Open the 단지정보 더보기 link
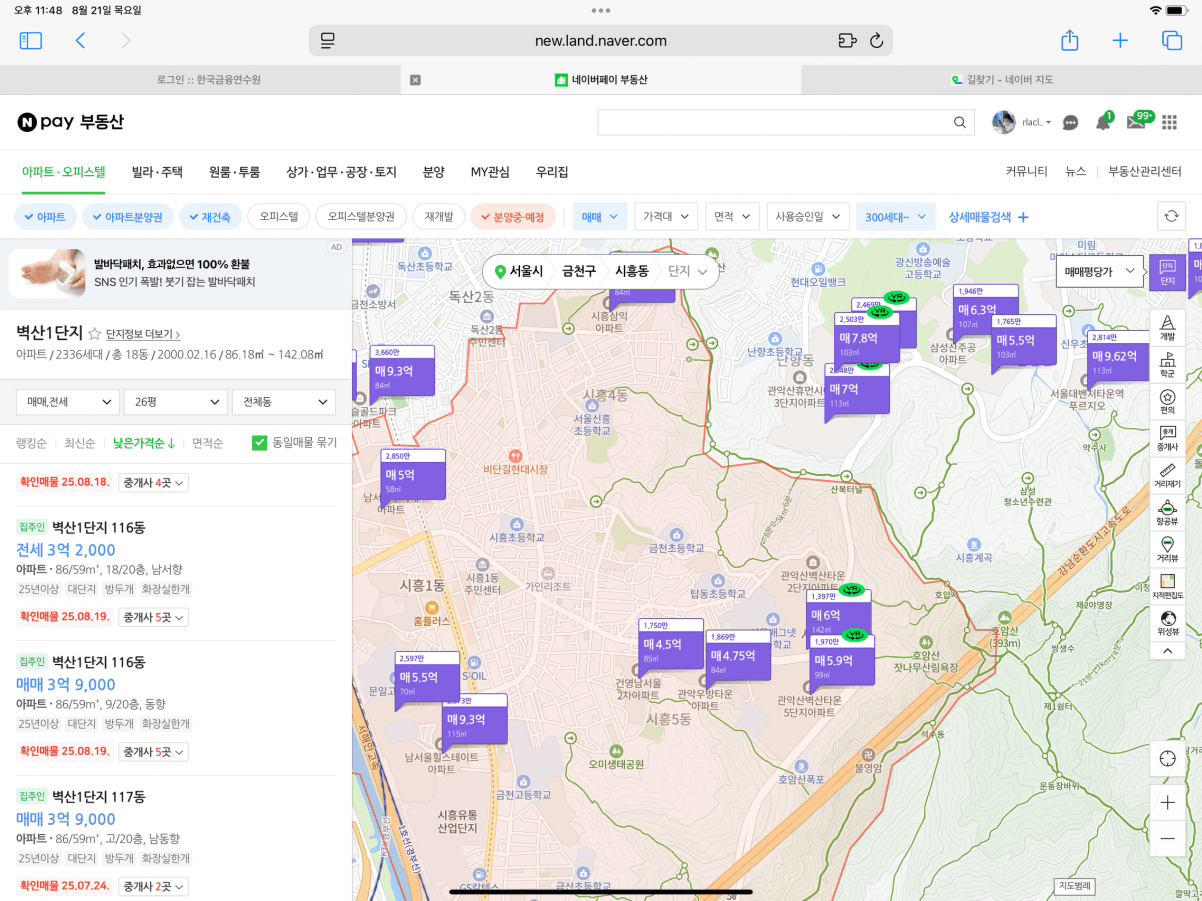The width and height of the screenshot is (1202, 901). (x=143, y=334)
